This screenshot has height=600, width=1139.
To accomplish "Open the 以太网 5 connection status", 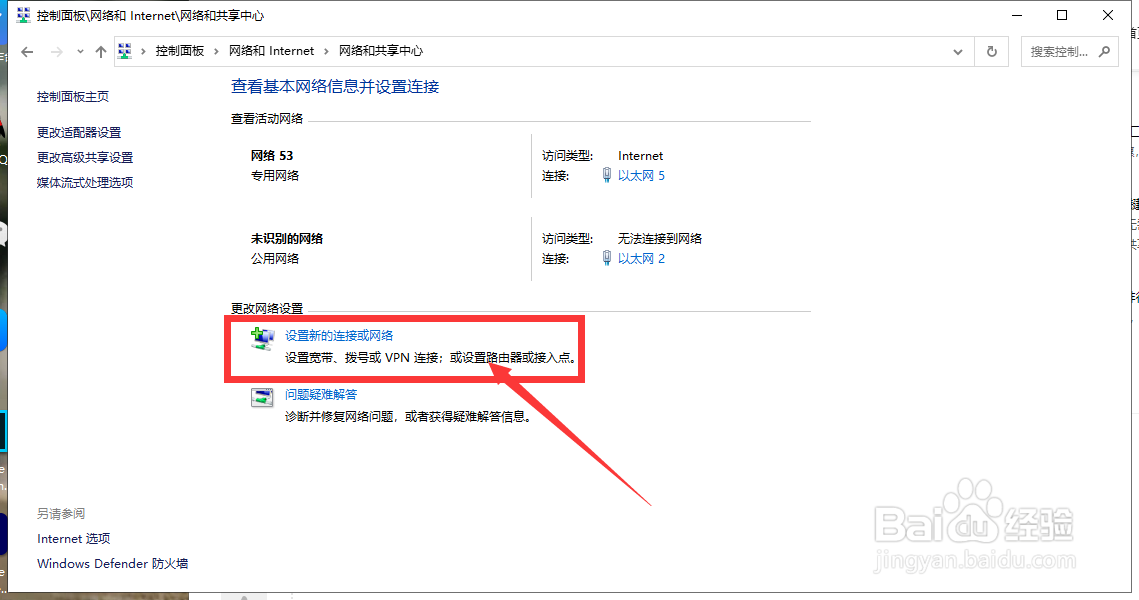I will point(640,175).
